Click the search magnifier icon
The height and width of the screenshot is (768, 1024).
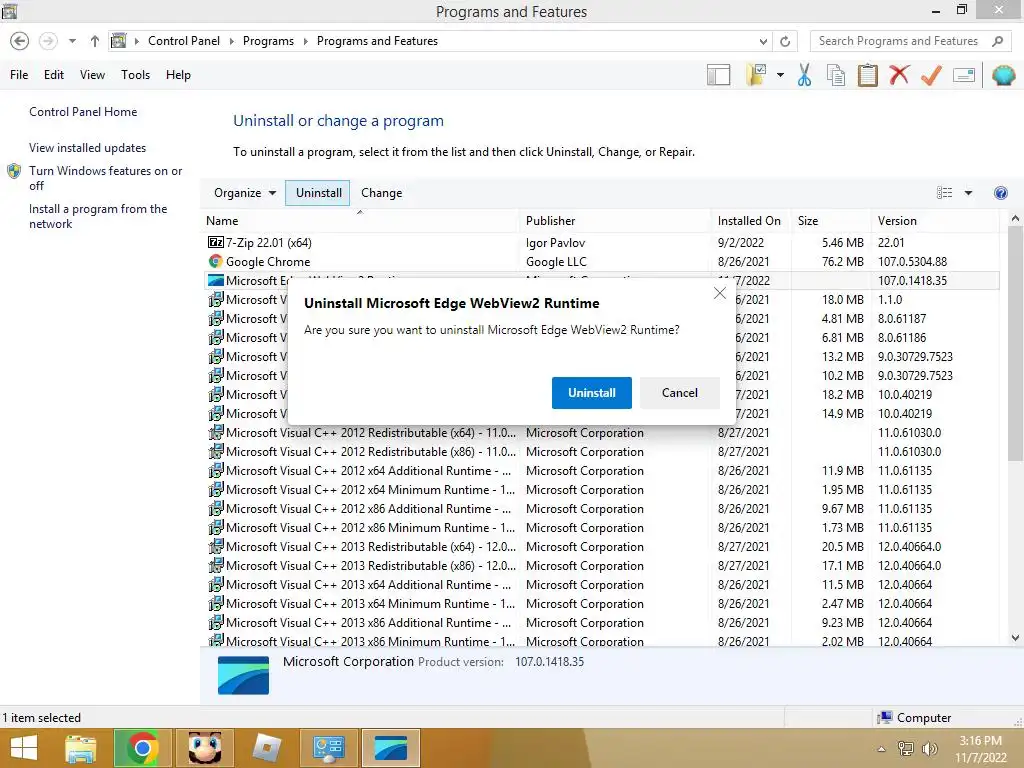[x=997, y=41]
